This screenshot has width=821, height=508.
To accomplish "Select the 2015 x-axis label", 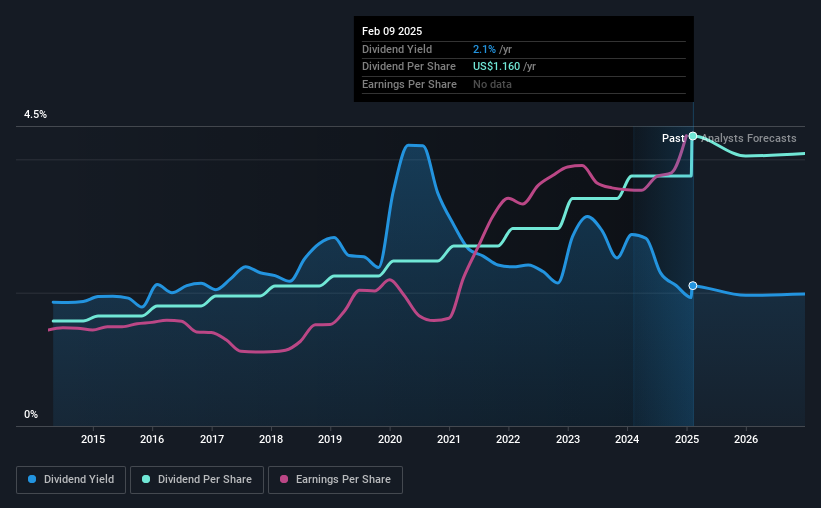I will pos(93,439).
